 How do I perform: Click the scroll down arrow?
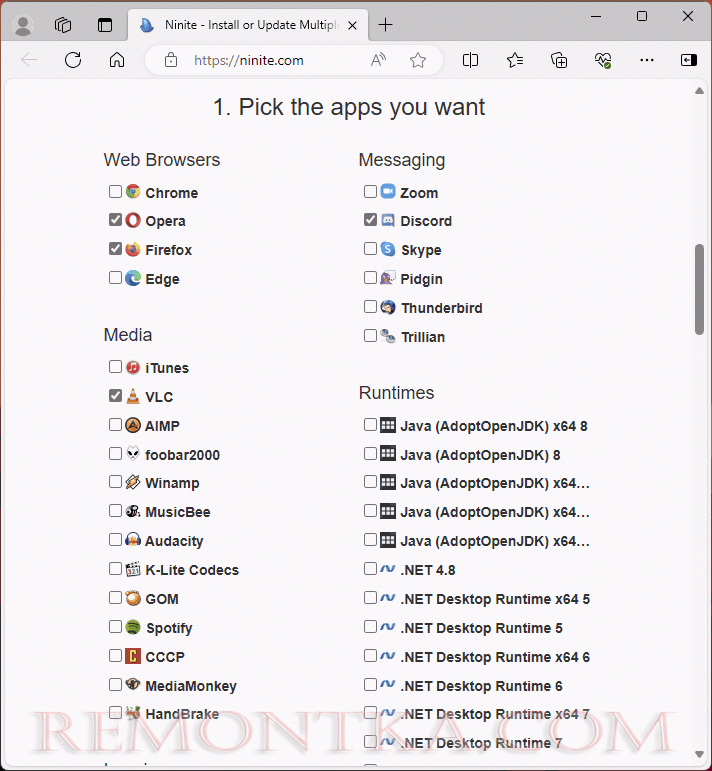coord(699,754)
